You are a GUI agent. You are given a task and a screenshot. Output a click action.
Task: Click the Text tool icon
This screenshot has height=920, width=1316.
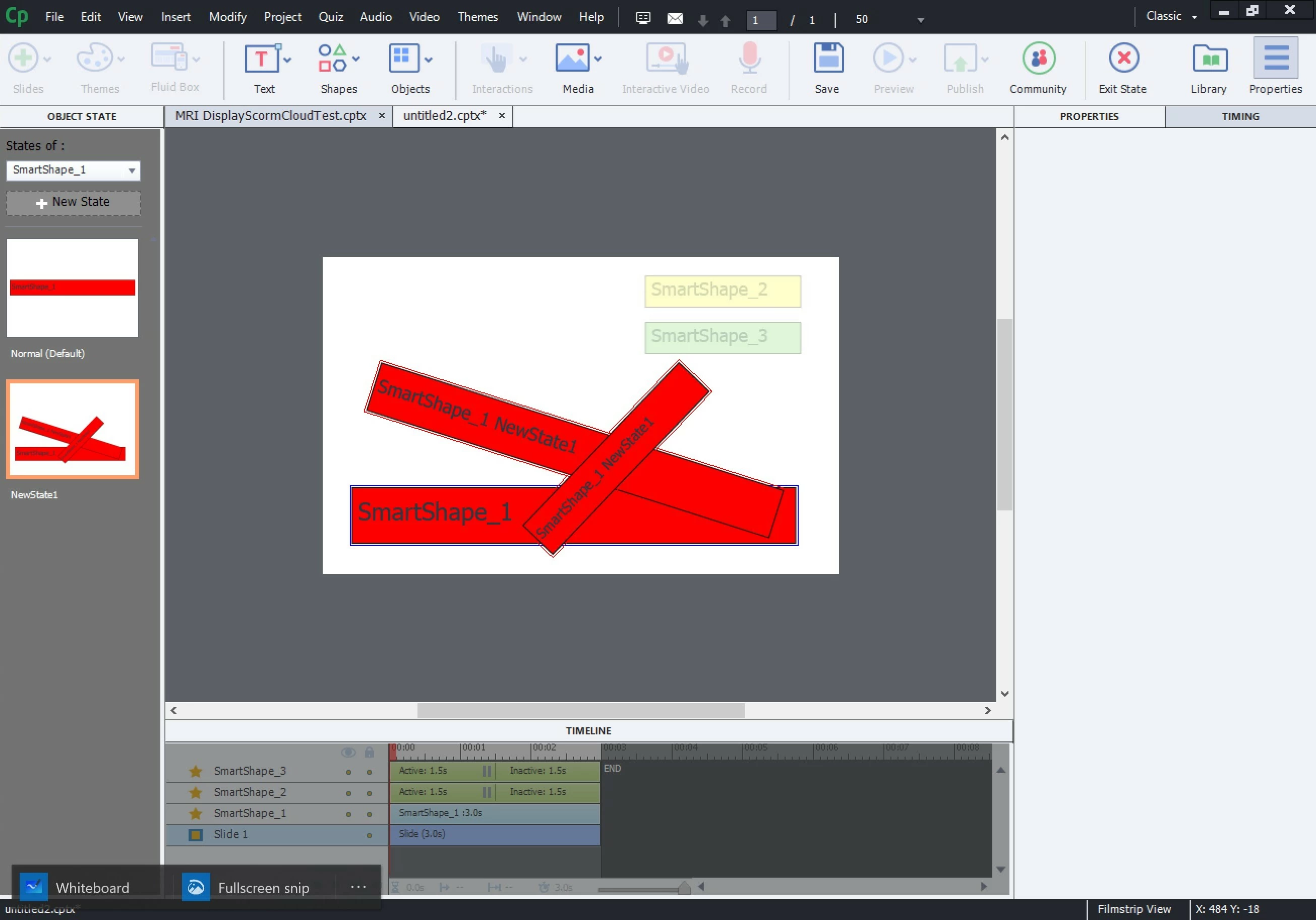[261, 58]
